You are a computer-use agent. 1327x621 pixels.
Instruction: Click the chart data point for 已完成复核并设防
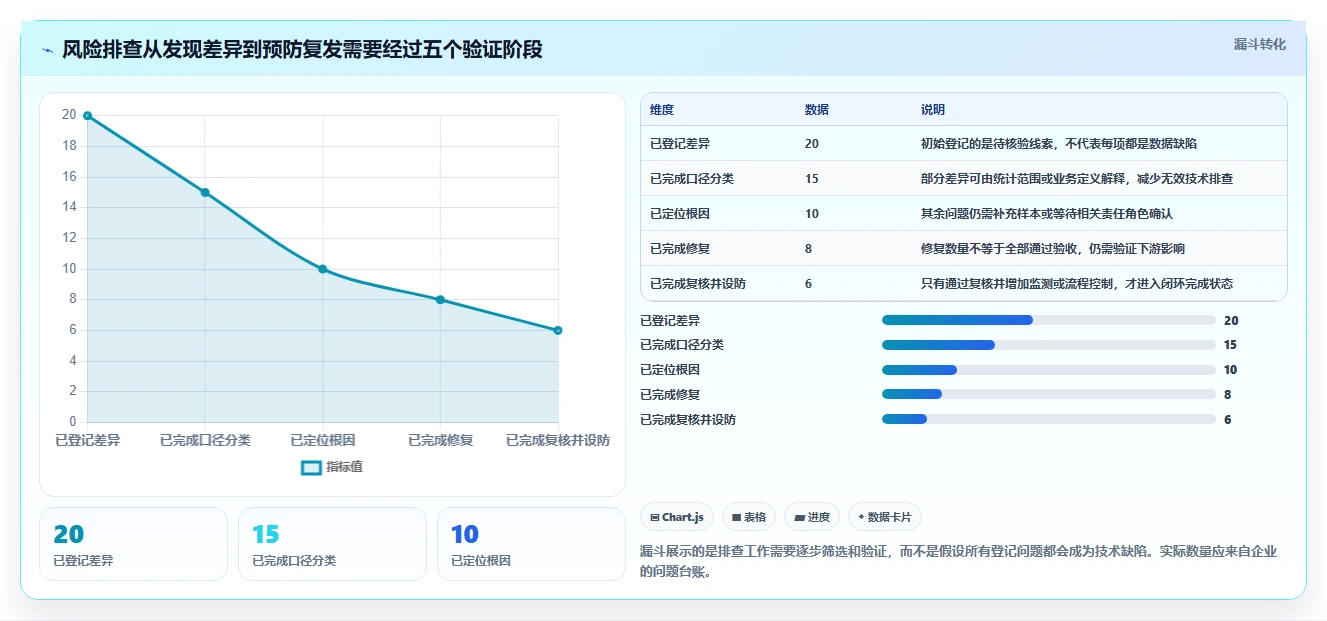[x=558, y=330]
